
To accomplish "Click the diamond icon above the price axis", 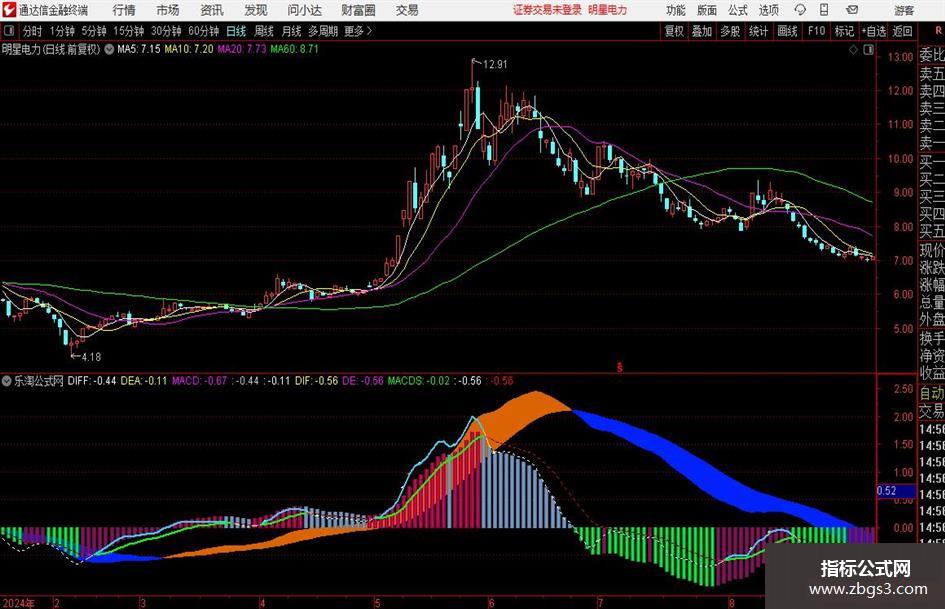I will click(x=853, y=50).
